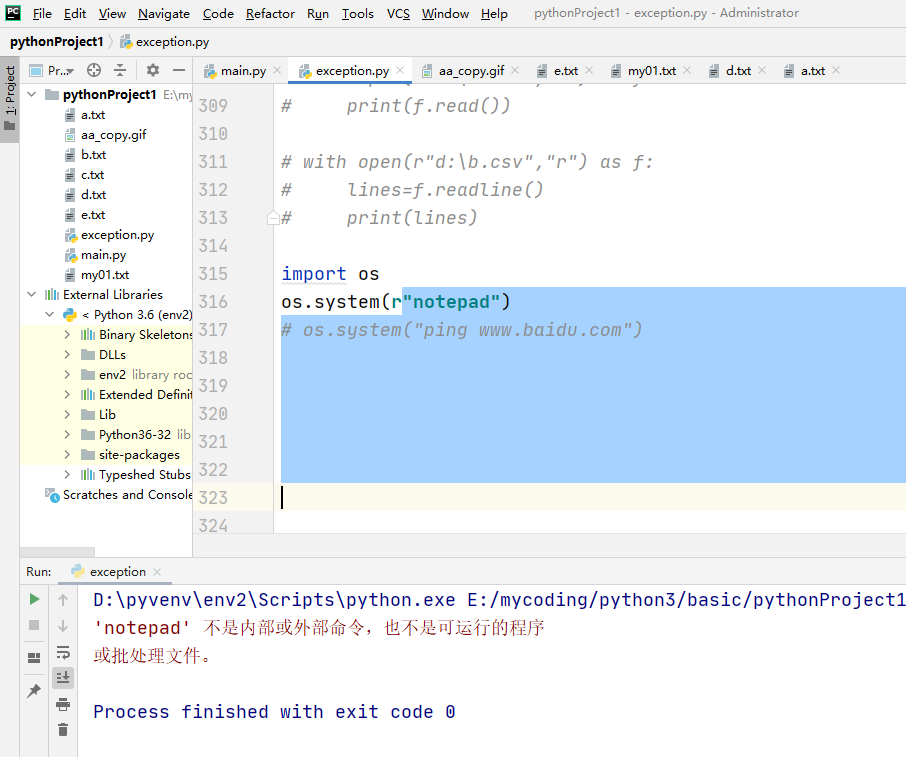Open the Tools menu
The image size is (906, 757).
pyautogui.click(x=358, y=13)
